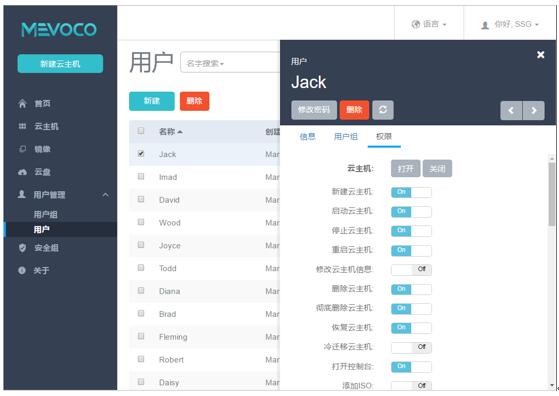Select the Robert user name
The image size is (559, 396).
[x=171, y=360]
